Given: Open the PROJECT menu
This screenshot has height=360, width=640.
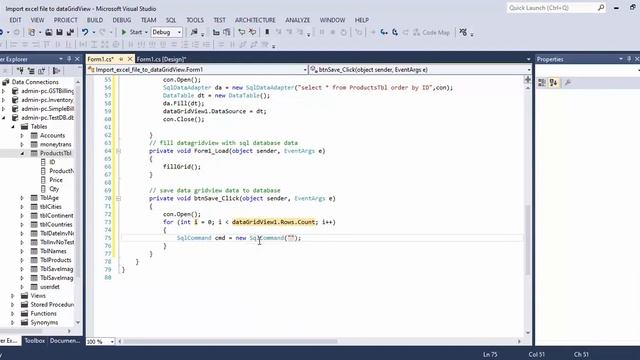Looking at the screenshot, I should point(65,20).
